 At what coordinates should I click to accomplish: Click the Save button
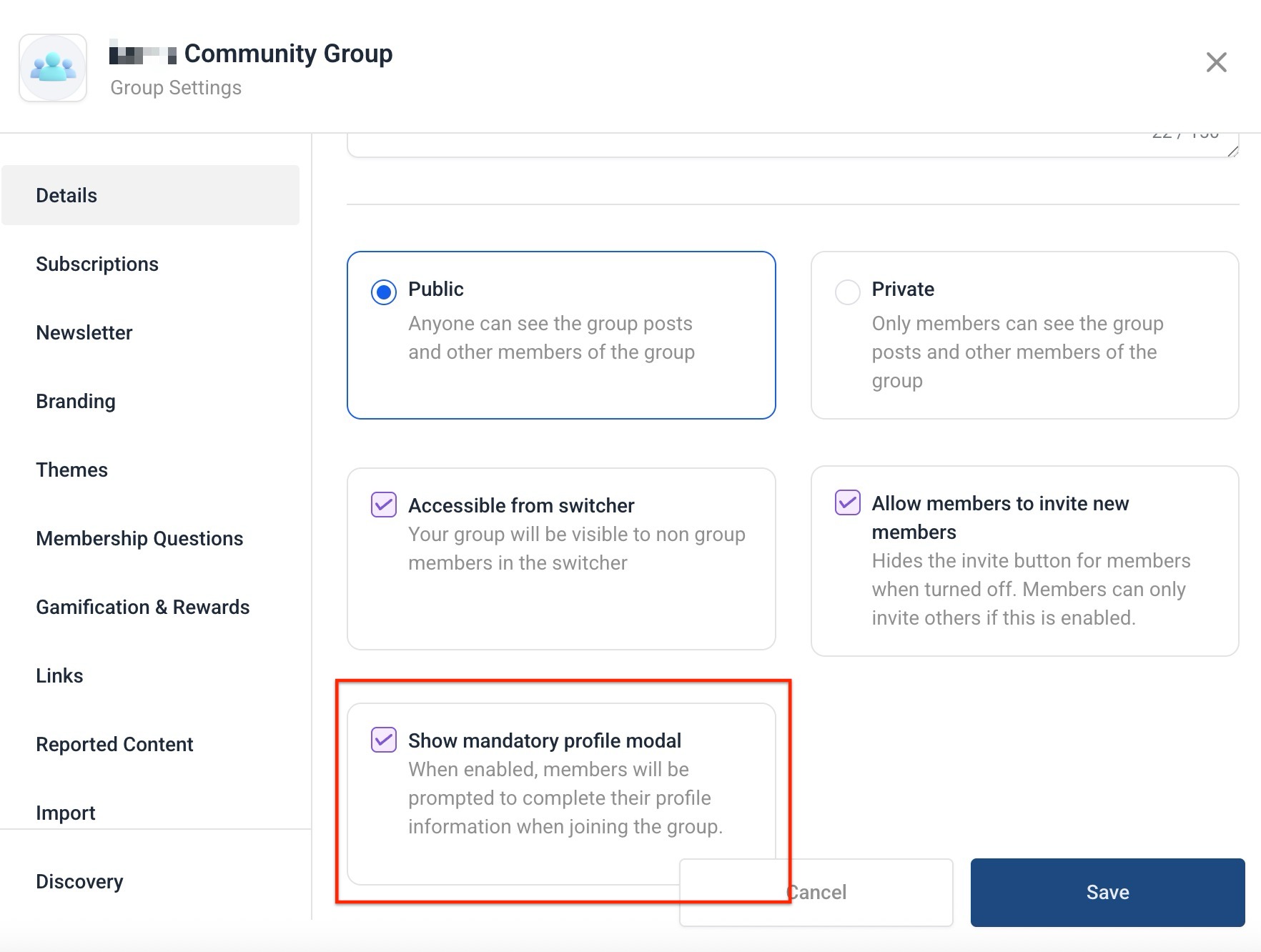point(1107,892)
